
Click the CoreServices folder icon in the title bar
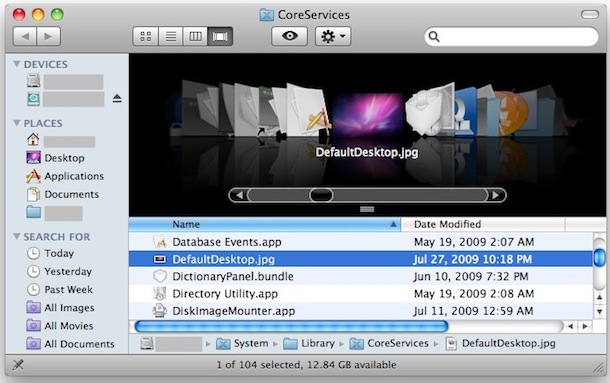pyautogui.click(x=266, y=15)
